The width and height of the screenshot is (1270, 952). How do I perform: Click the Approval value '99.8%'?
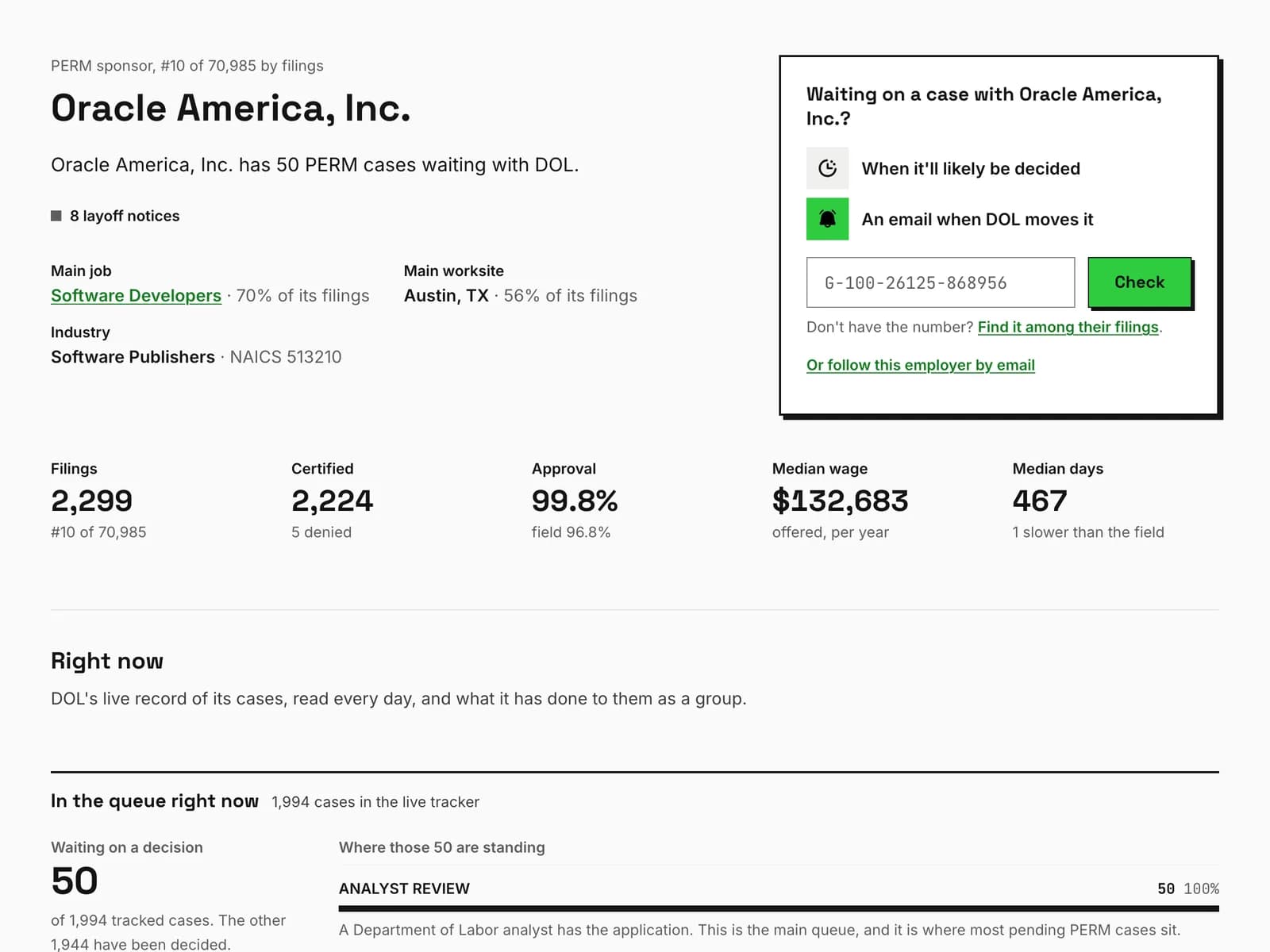point(575,501)
